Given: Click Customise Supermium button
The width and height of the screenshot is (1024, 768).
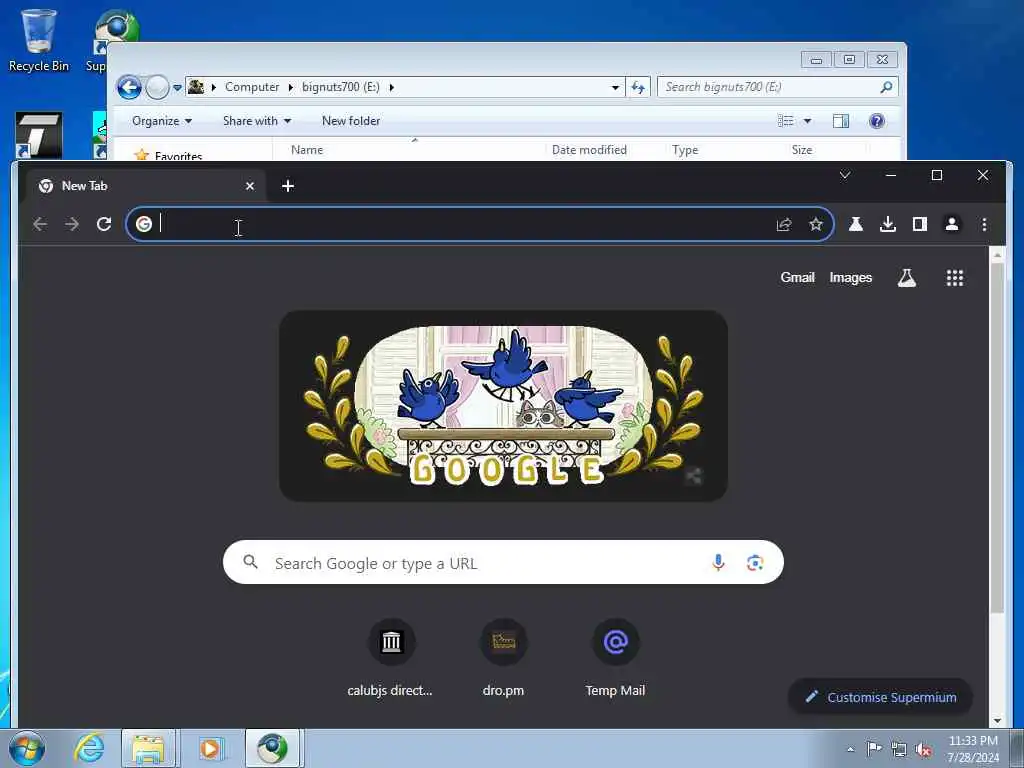Looking at the screenshot, I should click(x=880, y=697).
